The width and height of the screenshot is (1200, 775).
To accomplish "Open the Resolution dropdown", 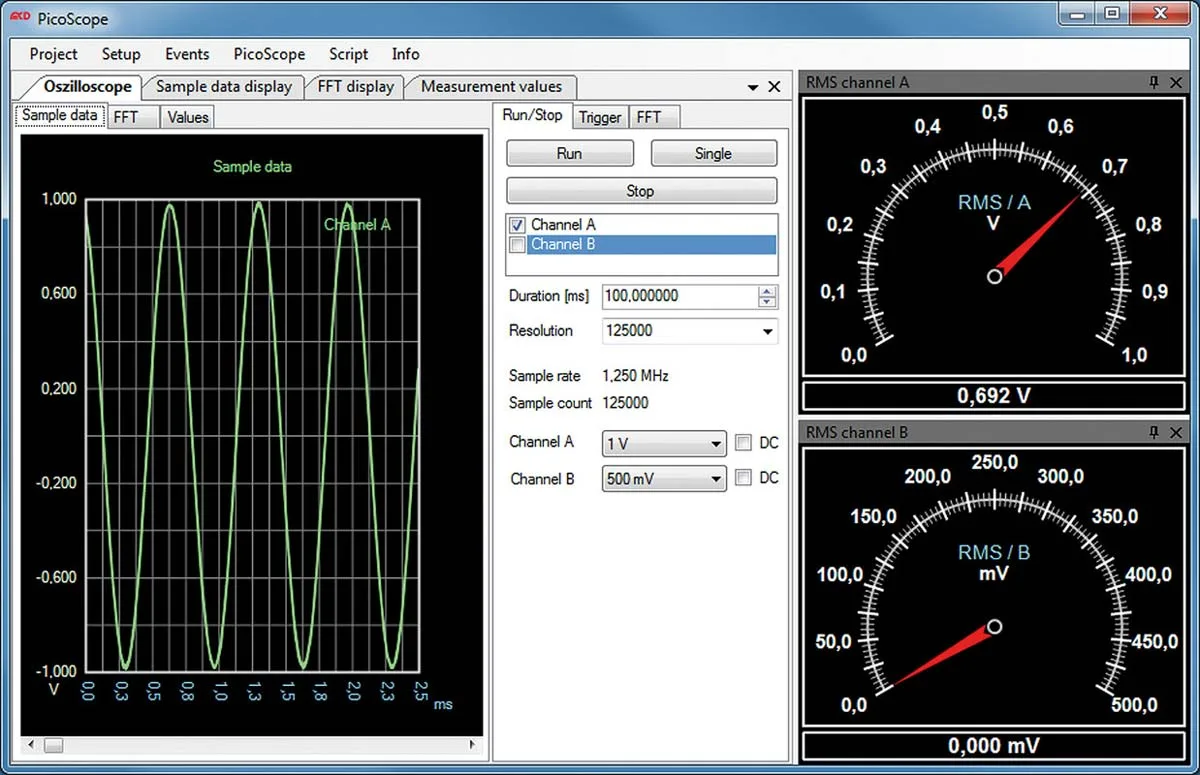I will click(x=767, y=331).
